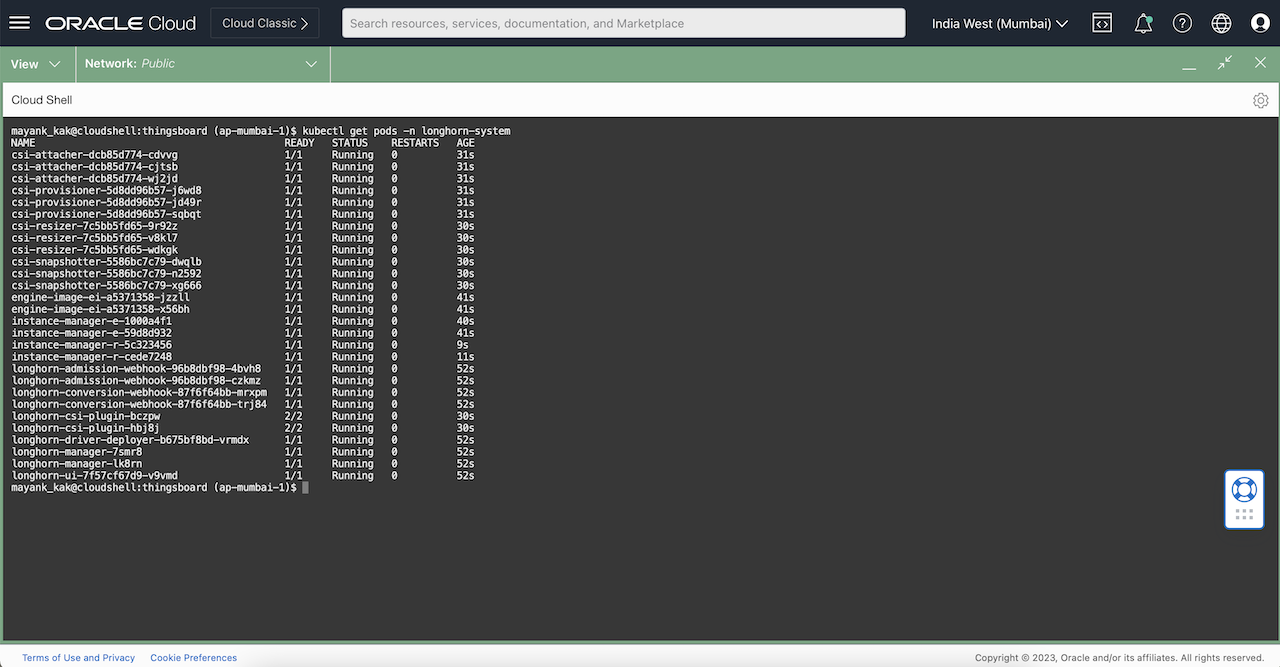Expand the View menu
Viewport: 1280px width, 667px height.
[36, 64]
